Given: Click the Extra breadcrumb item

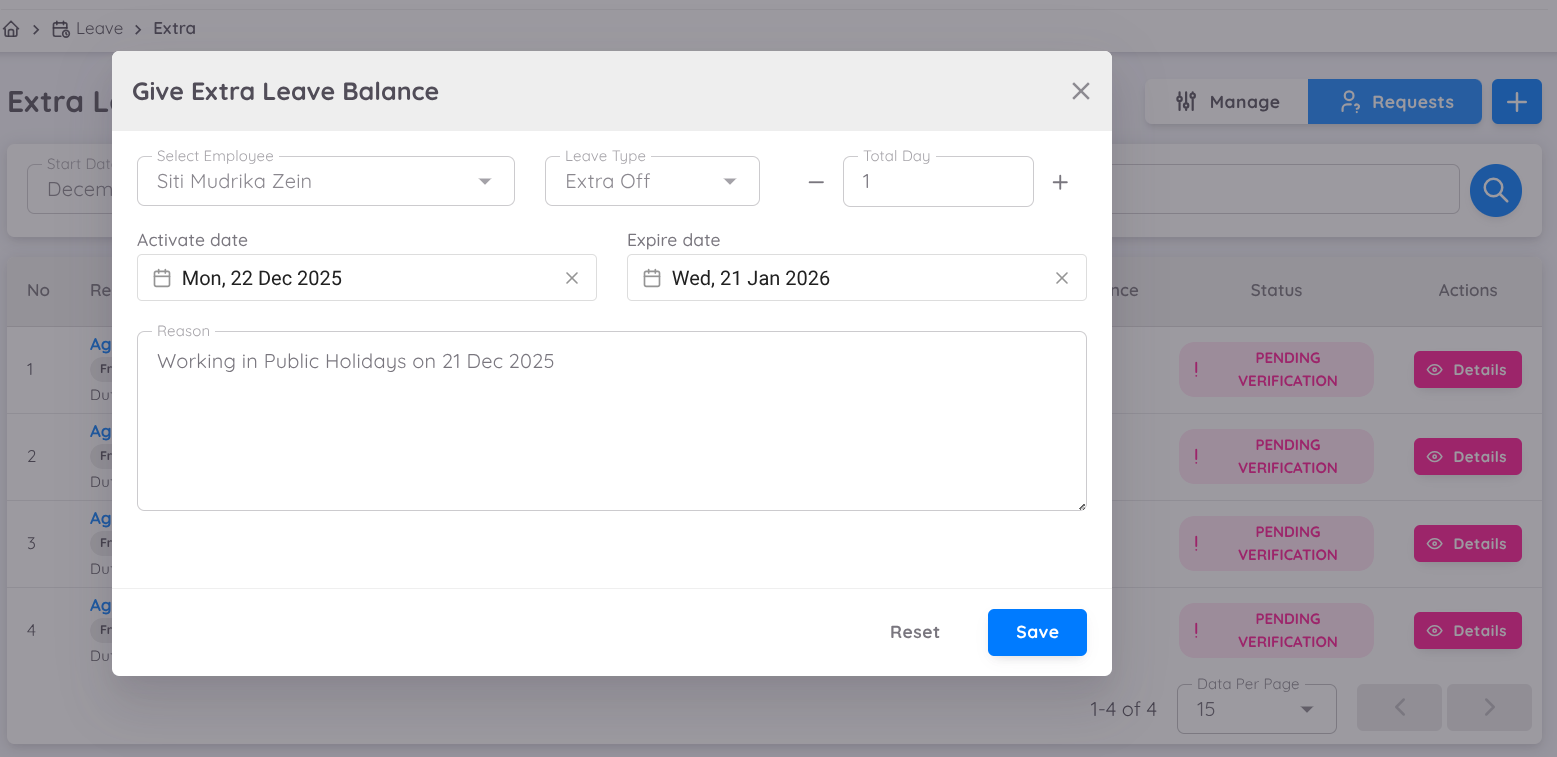Looking at the screenshot, I should [174, 28].
